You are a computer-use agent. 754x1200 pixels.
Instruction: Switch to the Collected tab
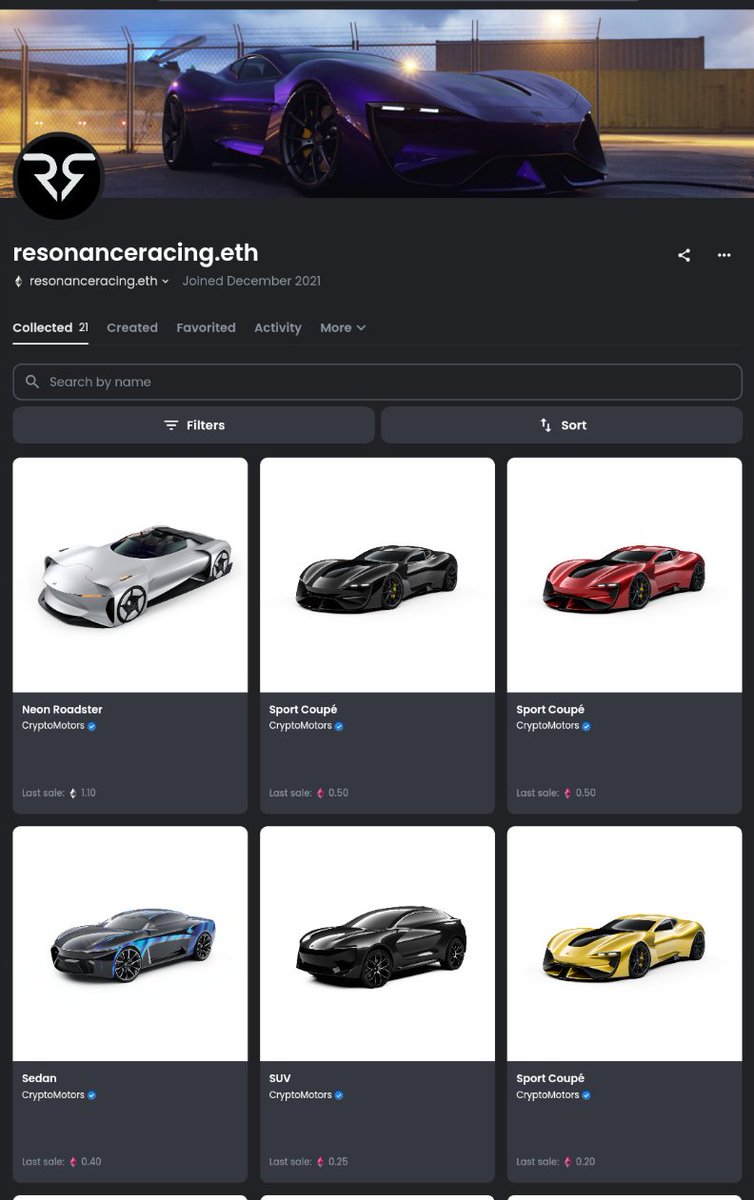pos(50,328)
